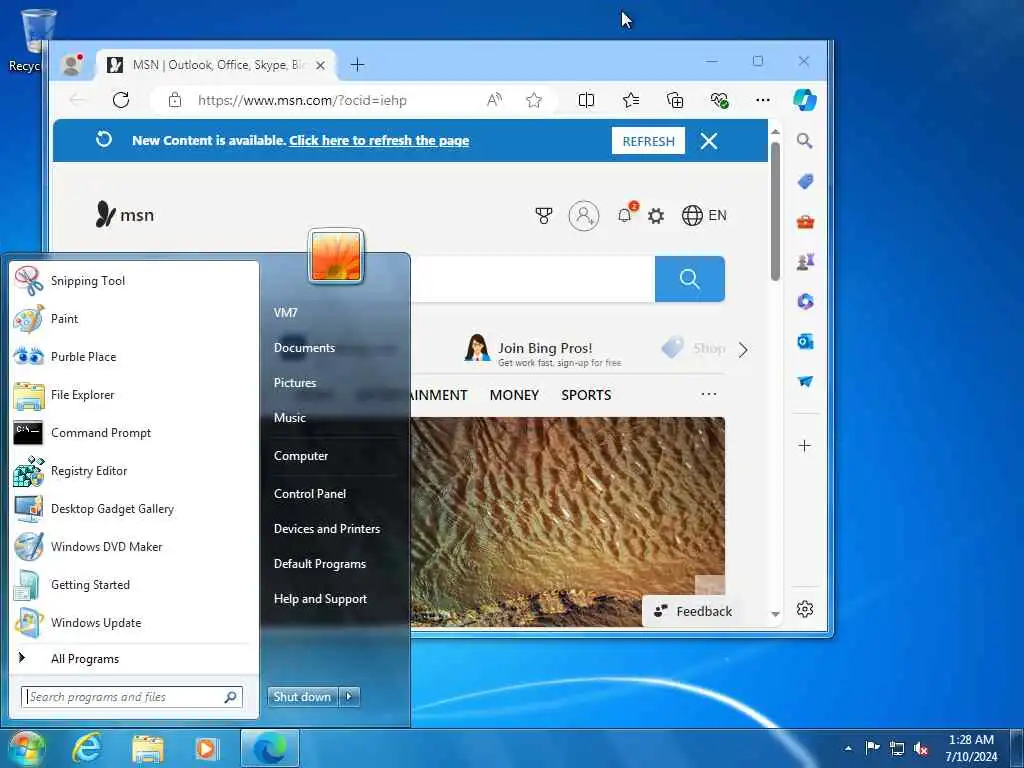This screenshot has height=768, width=1024.
Task: Open MSN notifications bell
Action: [626, 214]
